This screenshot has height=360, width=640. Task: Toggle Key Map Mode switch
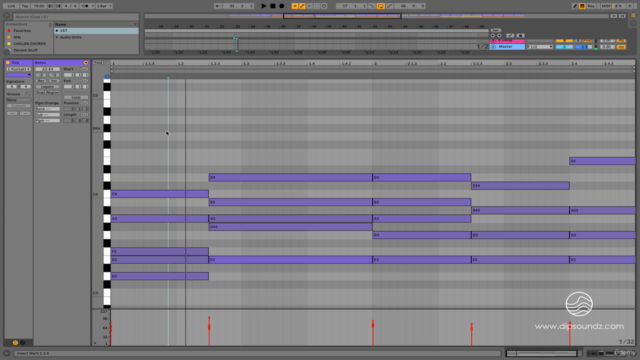pos(591,6)
